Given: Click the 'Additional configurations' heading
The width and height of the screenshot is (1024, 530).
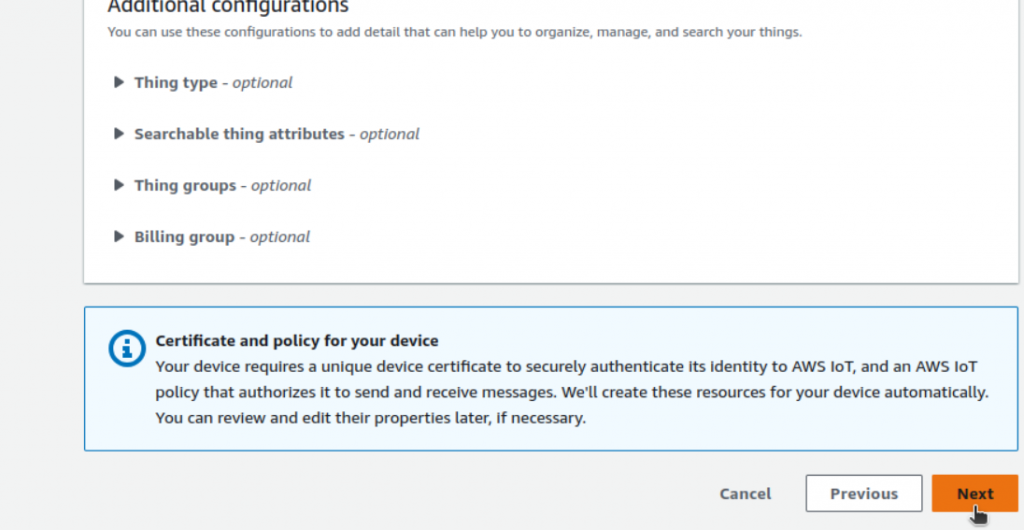Looking at the screenshot, I should click(x=228, y=7).
